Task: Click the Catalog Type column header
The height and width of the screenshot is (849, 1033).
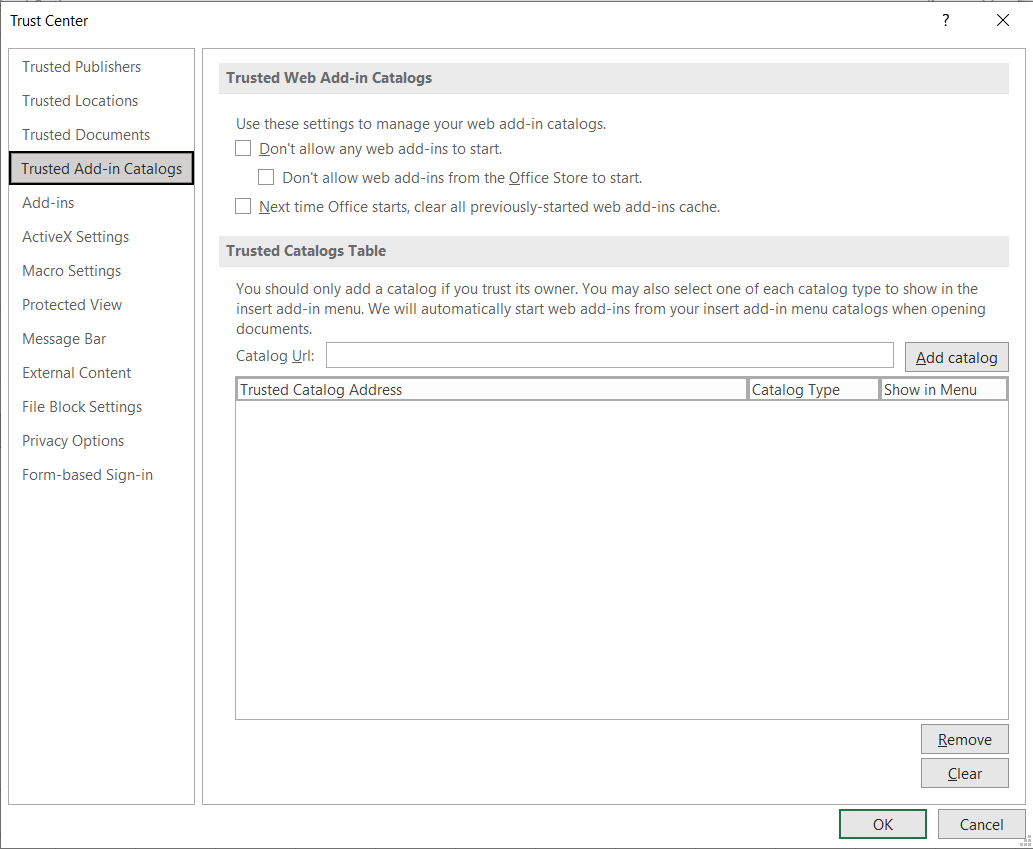Action: (x=813, y=390)
